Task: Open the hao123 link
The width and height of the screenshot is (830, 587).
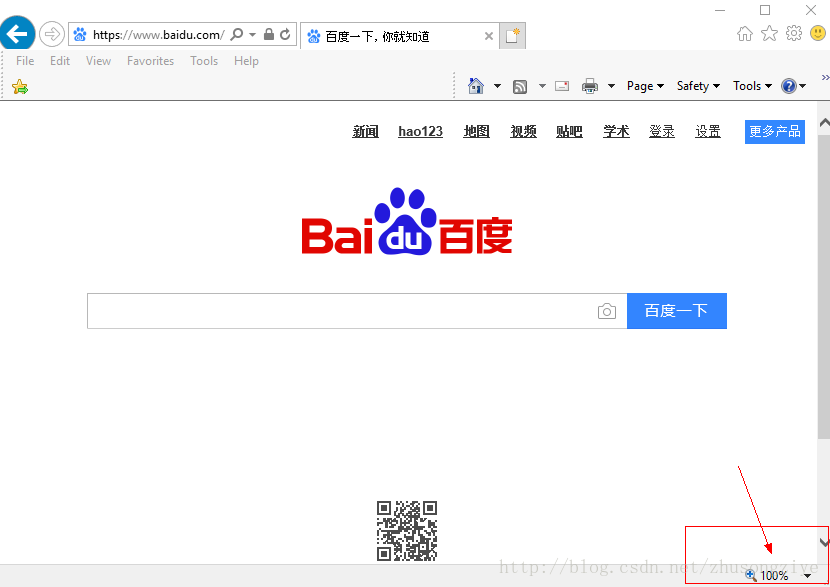Action: (x=420, y=131)
